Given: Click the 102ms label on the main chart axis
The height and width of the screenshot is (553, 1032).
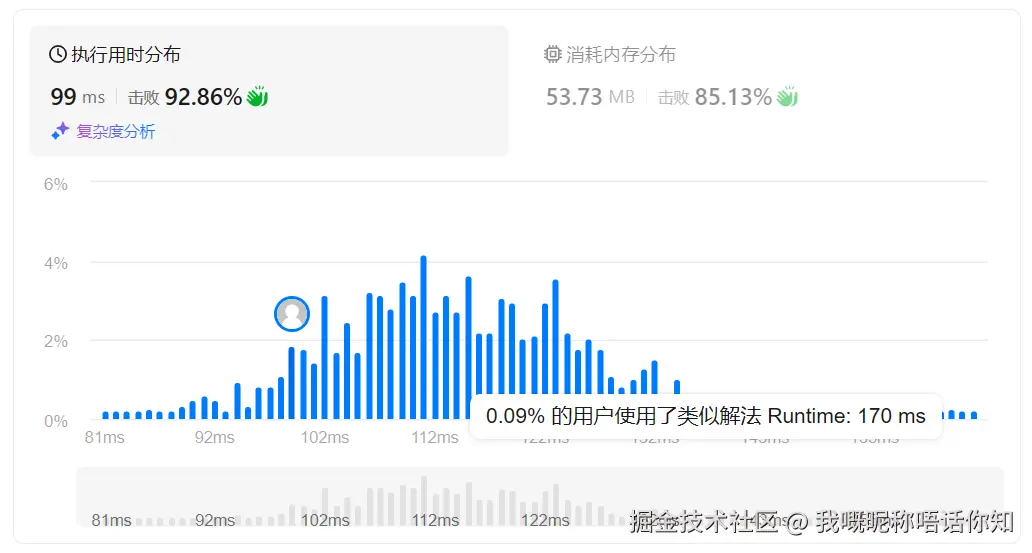Looking at the screenshot, I should pos(325,437).
